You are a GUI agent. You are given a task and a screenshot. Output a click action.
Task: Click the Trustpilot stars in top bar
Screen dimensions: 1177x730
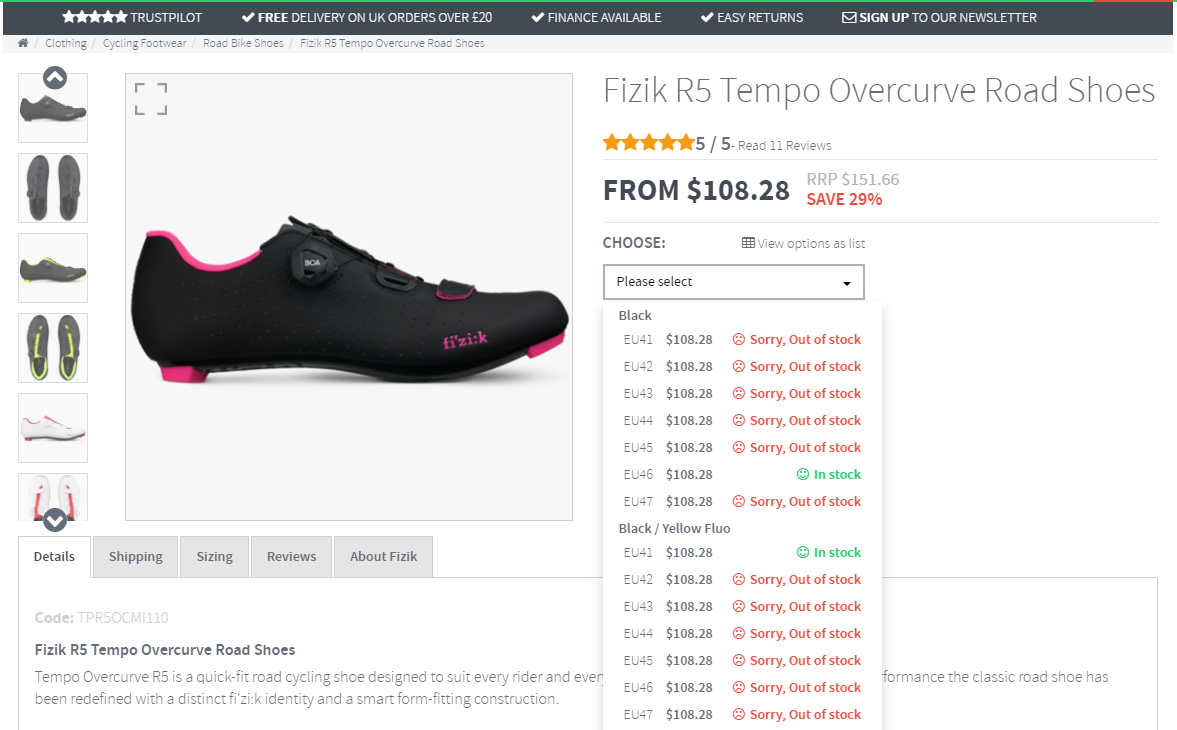(95, 17)
